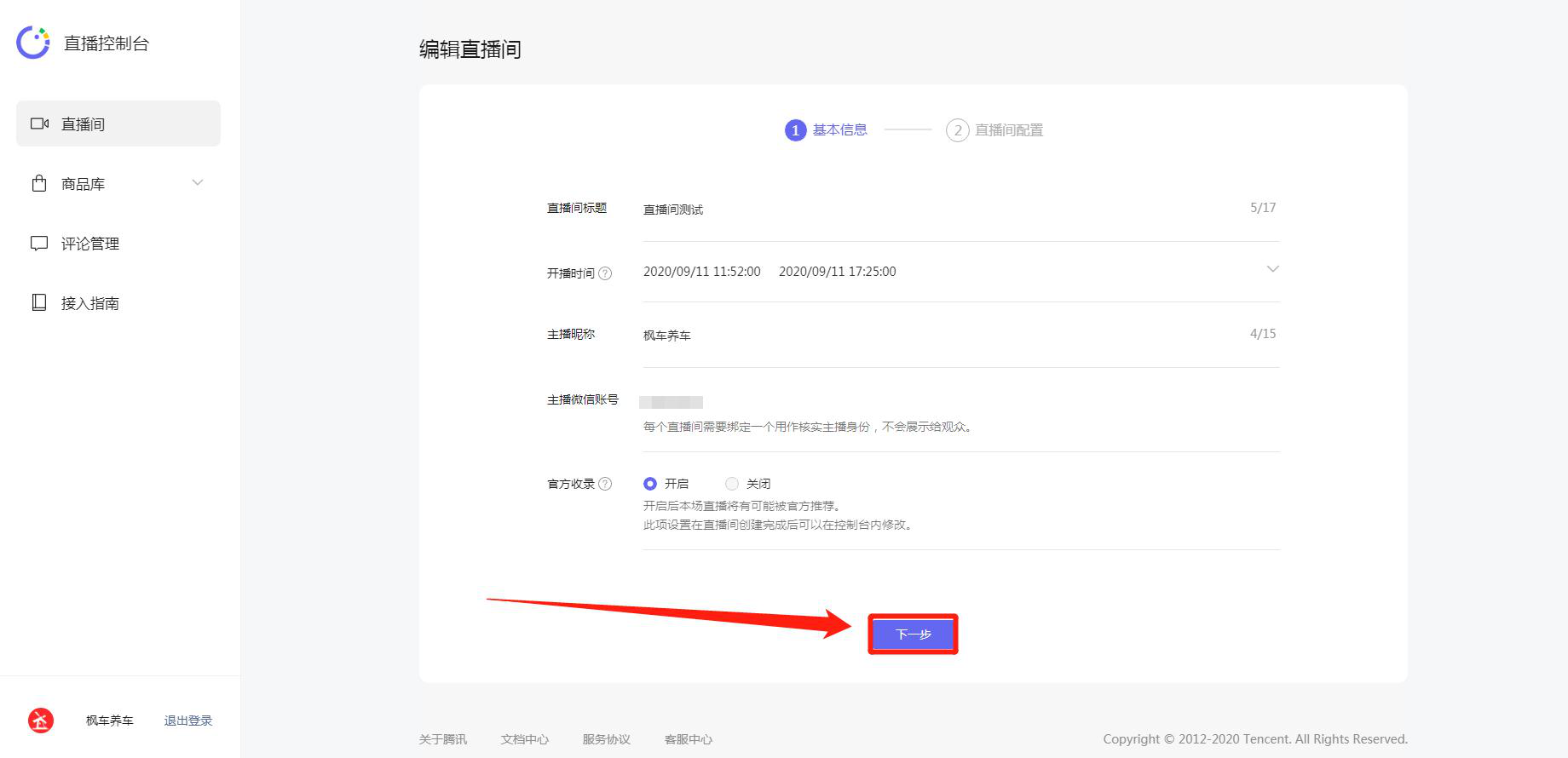Click the help icon next to 官方收录

(605, 484)
